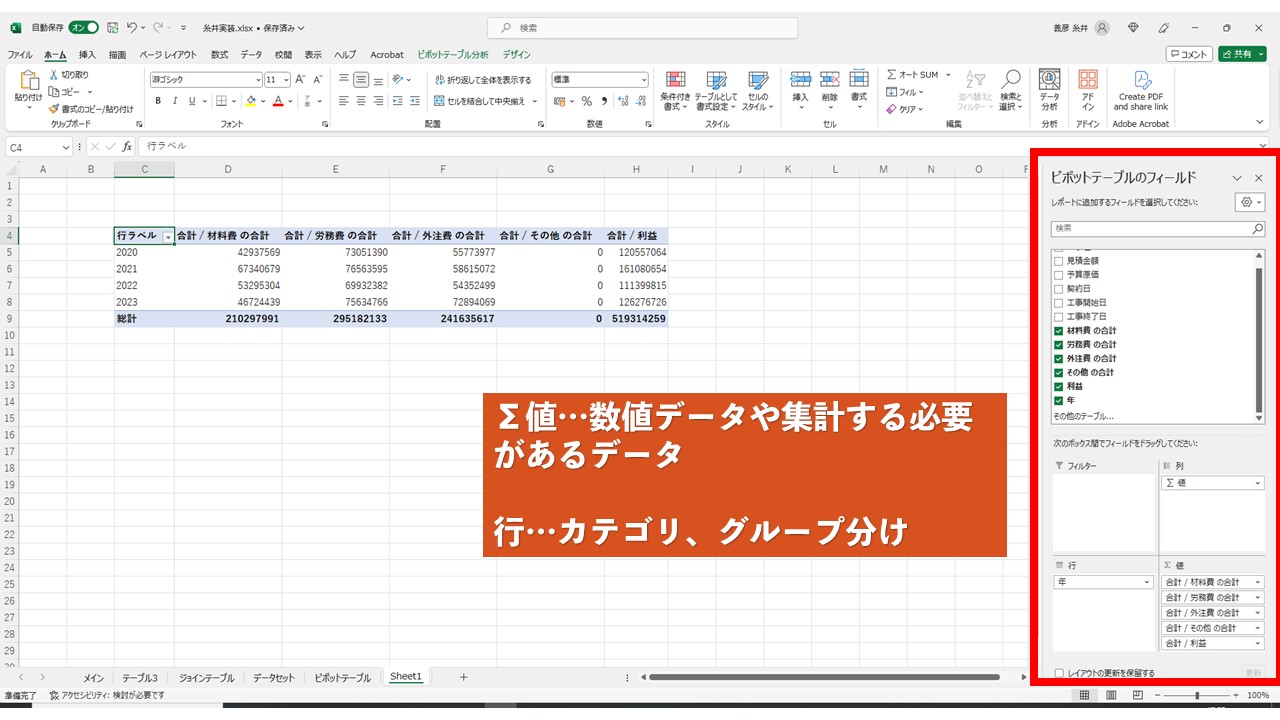Check the 見積金額 field checkbox

coord(1059,261)
